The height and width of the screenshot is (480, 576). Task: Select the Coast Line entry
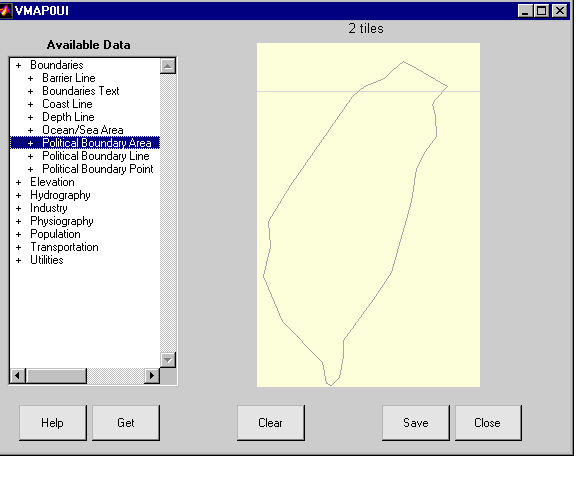point(67,104)
